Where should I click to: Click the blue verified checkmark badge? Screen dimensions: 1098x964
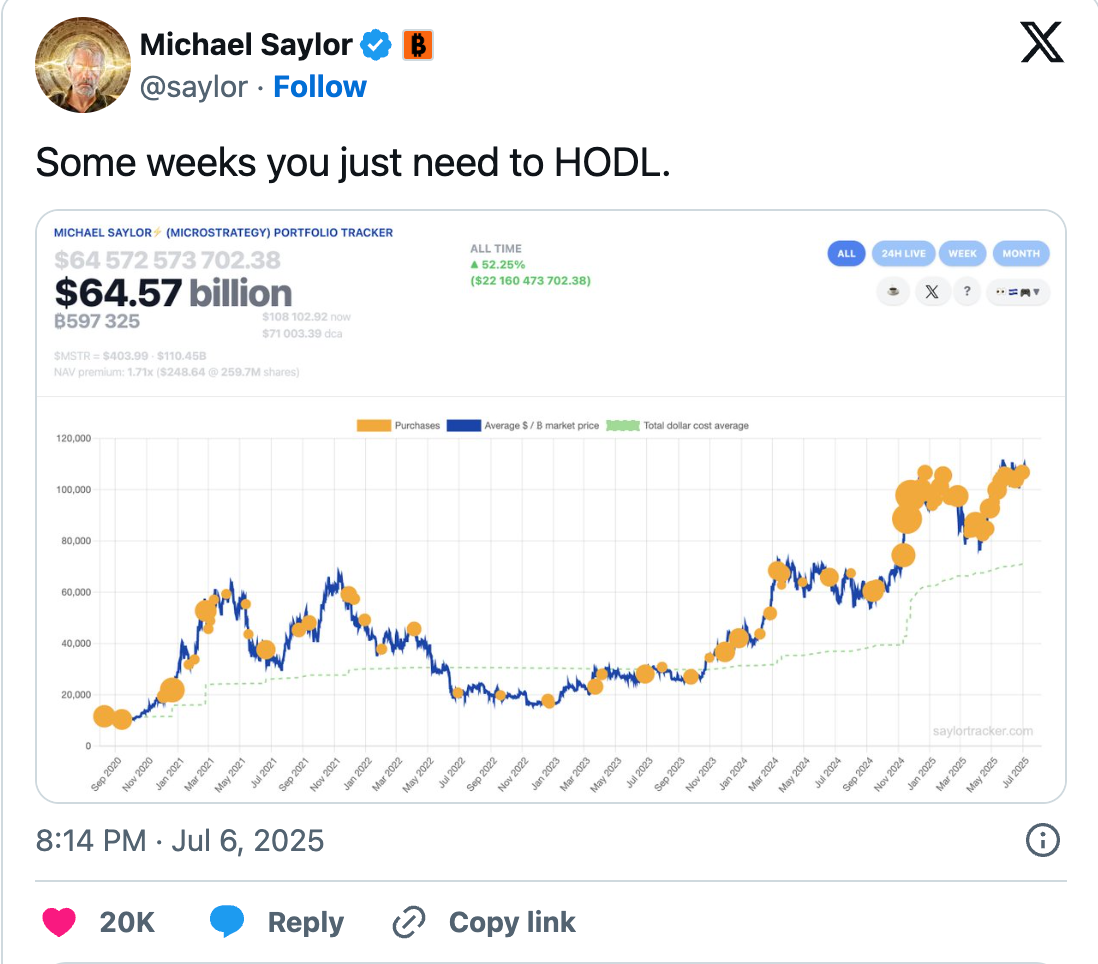pos(376,45)
